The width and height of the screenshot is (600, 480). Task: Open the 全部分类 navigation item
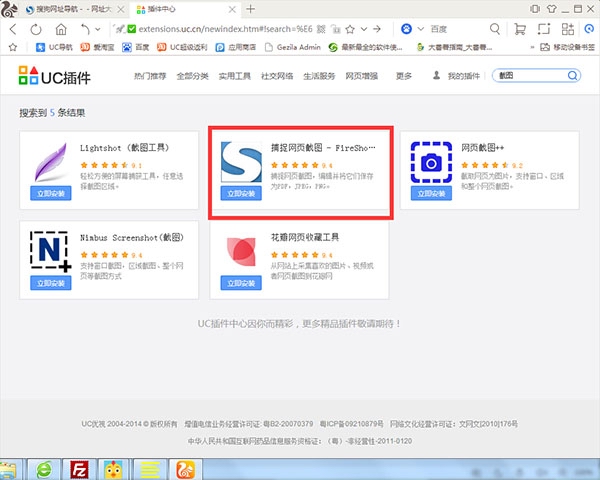pyautogui.click(x=192, y=76)
